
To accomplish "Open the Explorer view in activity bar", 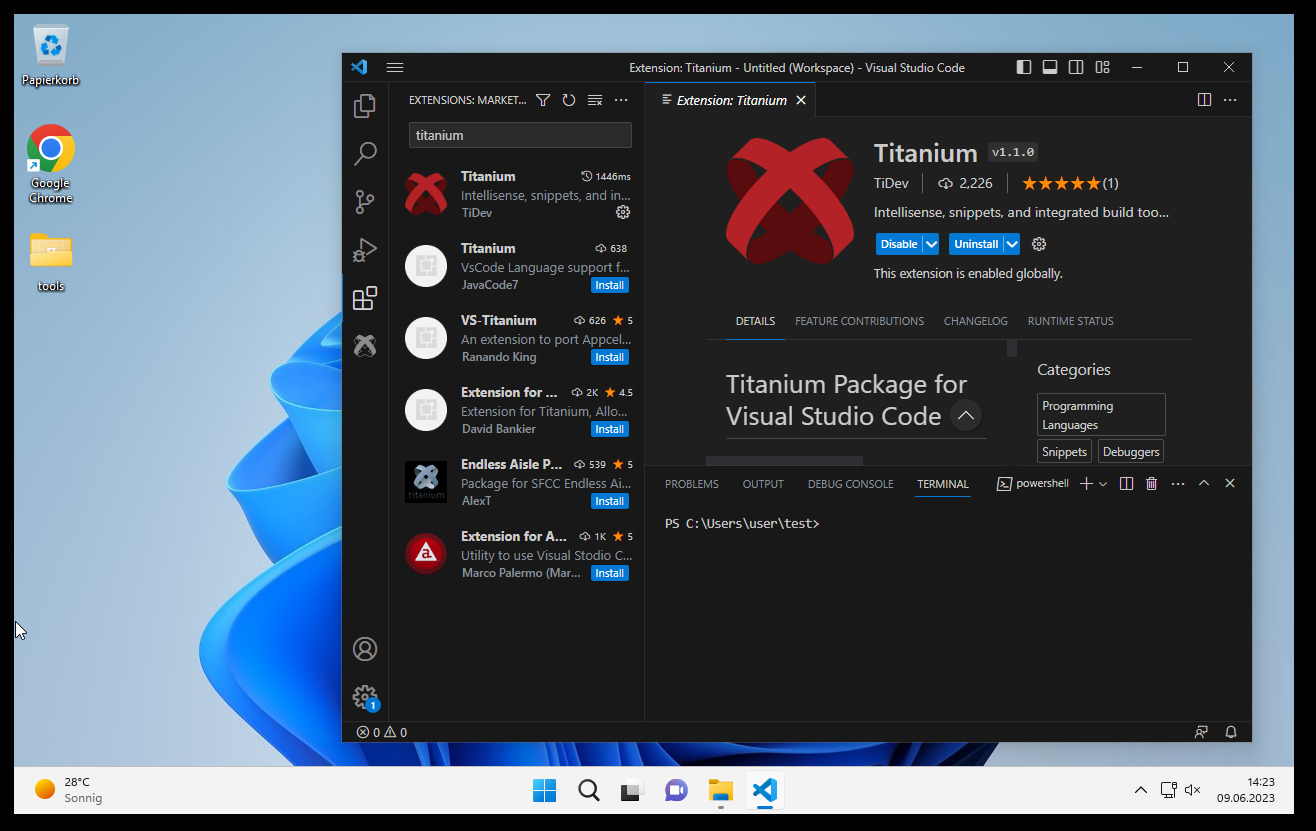I will click(365, 105).
